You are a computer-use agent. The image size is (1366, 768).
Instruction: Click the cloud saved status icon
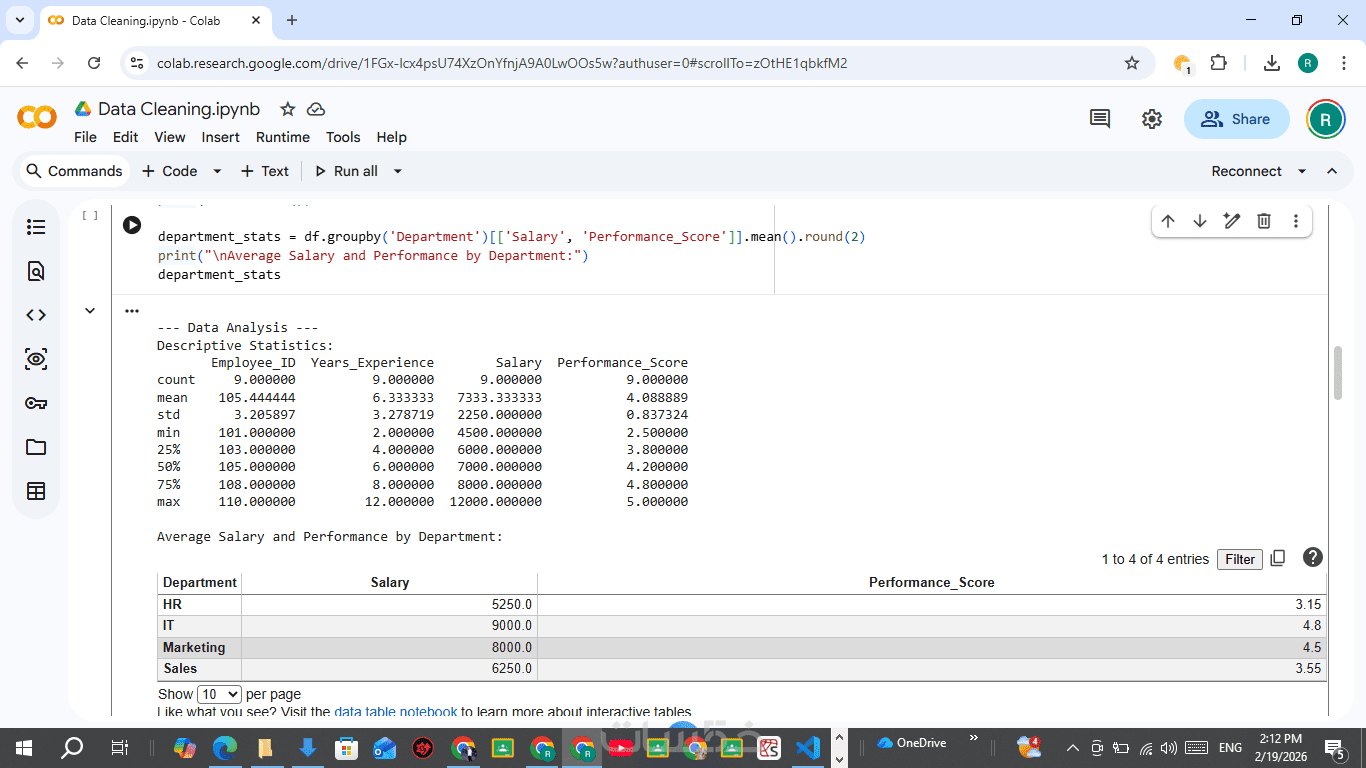tap(316, 109)
